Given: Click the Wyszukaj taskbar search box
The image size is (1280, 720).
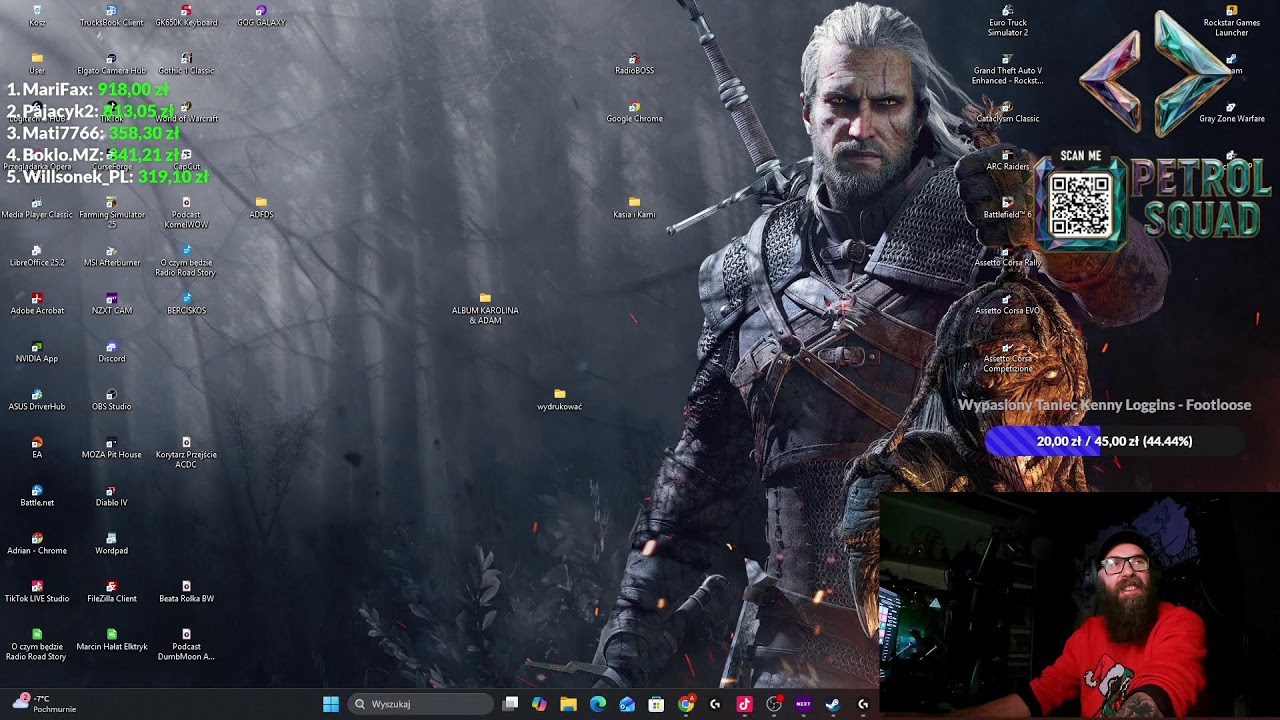Looking at the screenshot, I should point(421,704).
